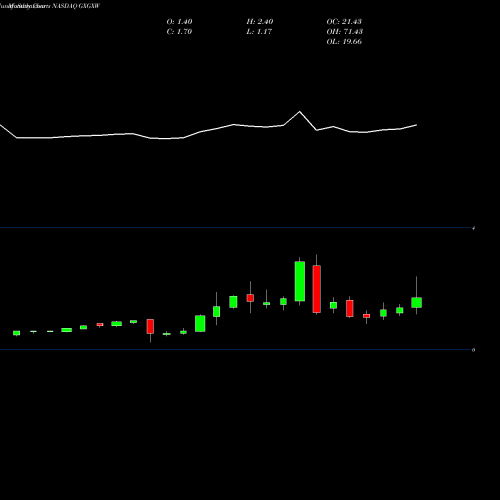Click the OC: 21.43 percentage value
The height and width of the screenshot is (500, 500).
pyautogui.click(x=344, y=22)
